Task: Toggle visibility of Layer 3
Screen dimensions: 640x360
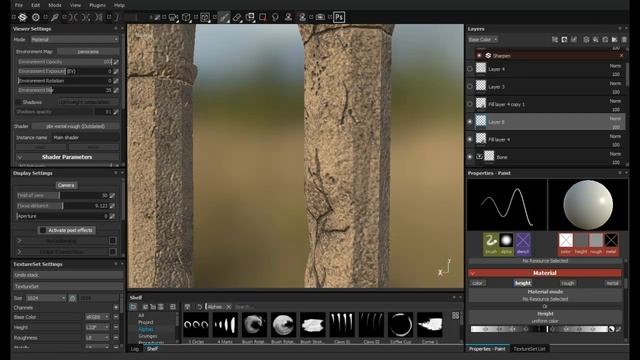Action: coord(470,87)
